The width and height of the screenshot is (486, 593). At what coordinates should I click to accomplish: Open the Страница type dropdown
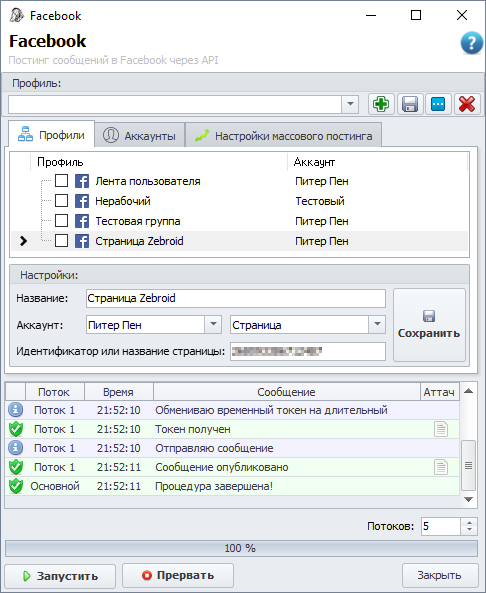coord(377,324)
